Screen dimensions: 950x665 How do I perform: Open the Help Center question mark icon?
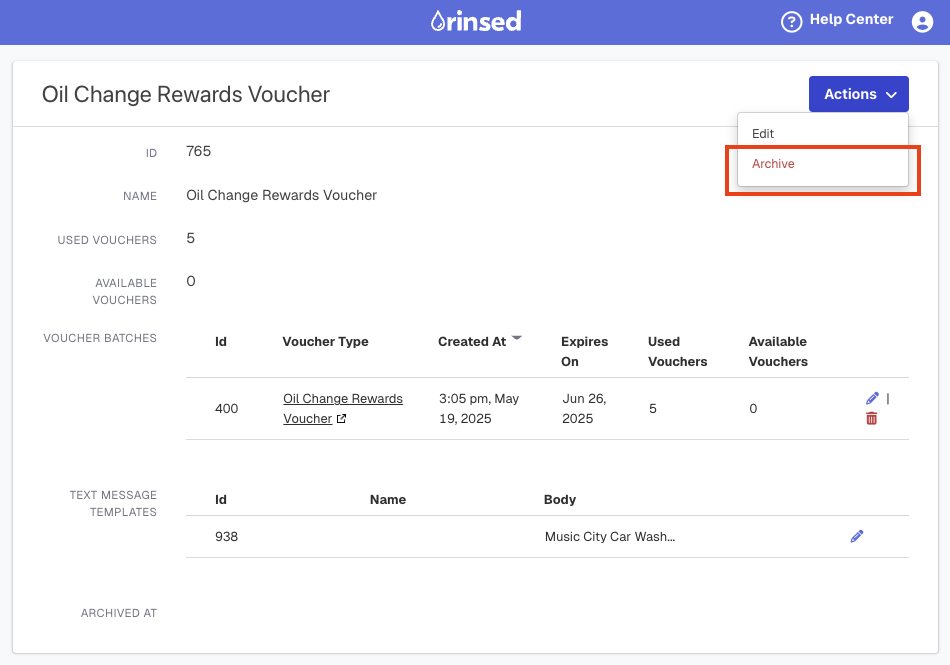[791, 22]
